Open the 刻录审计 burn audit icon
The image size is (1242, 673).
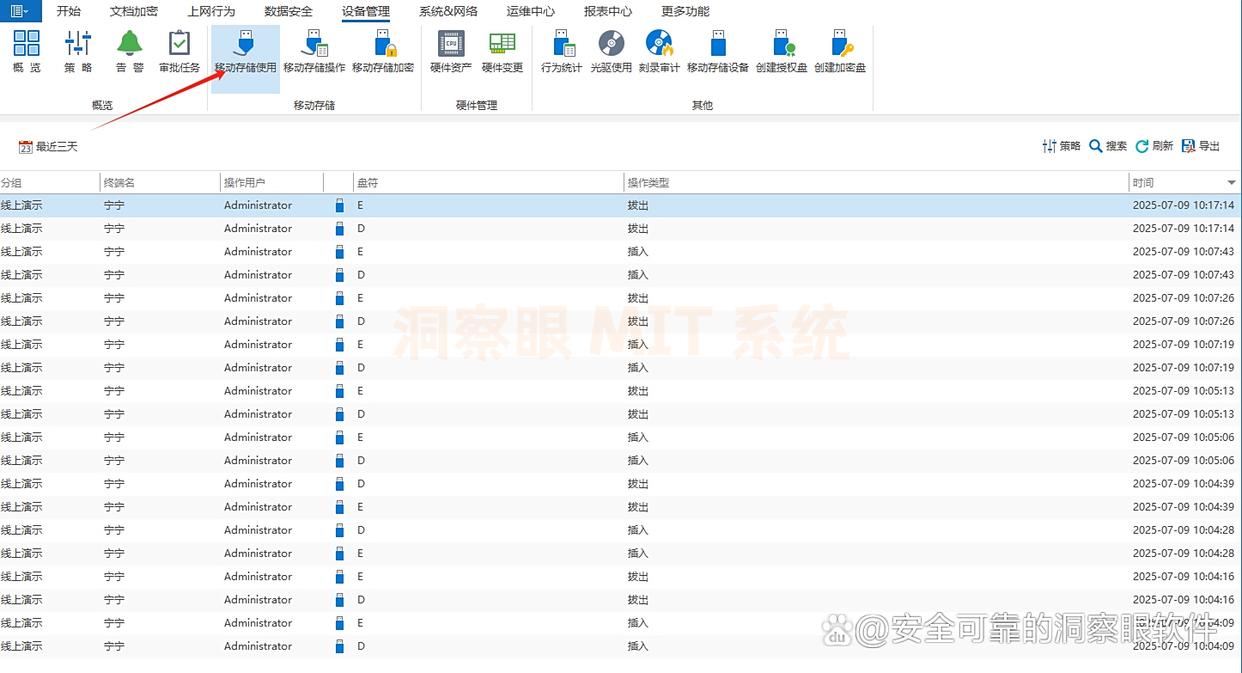(x=659, y=51)
